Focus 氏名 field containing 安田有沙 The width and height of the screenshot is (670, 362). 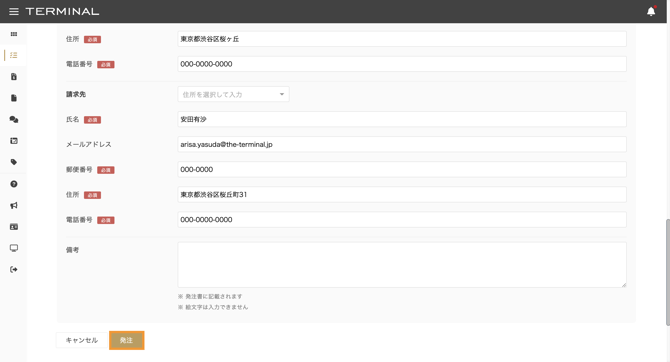(x=402, y=119)
